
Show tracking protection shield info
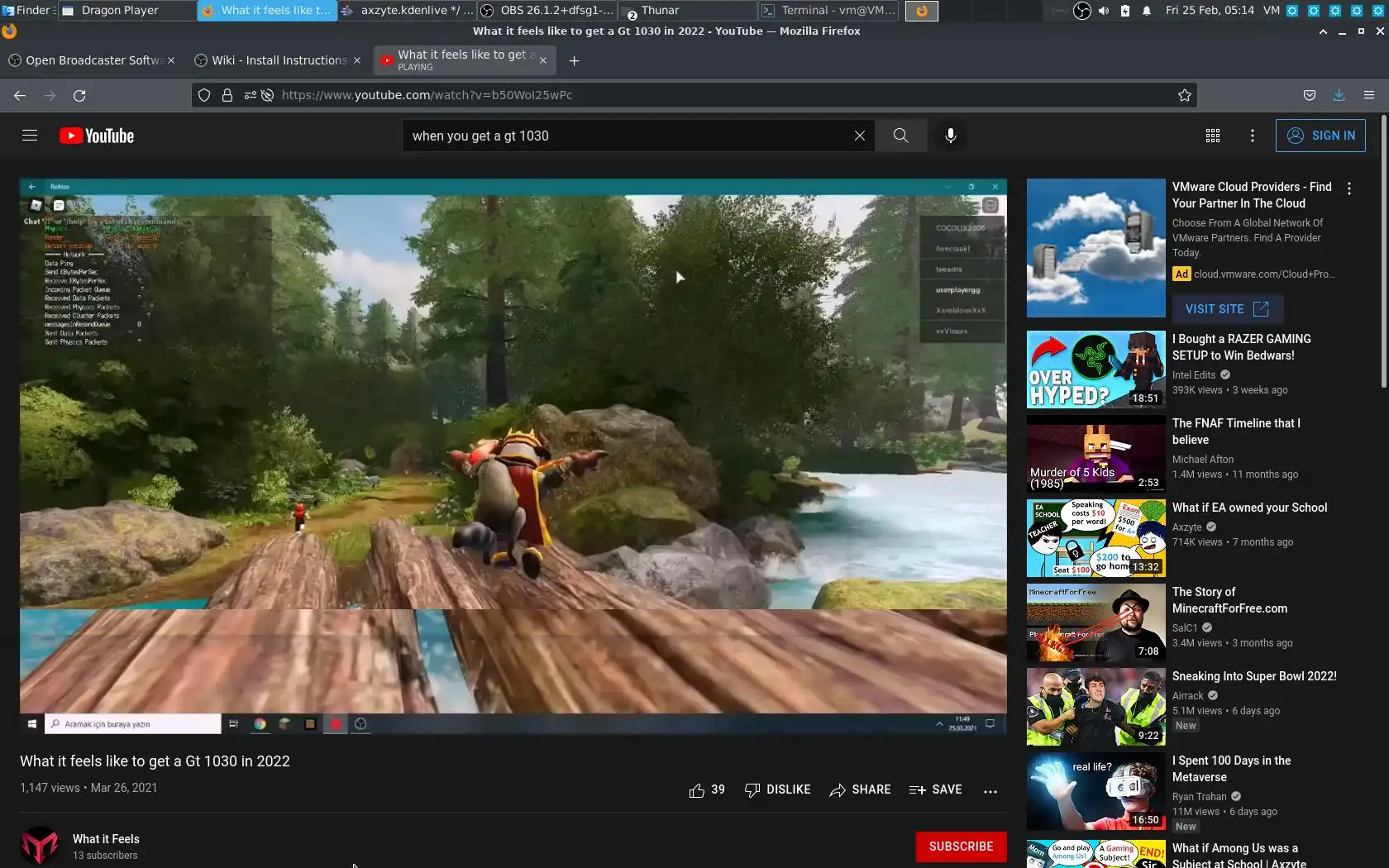(204, 95)
